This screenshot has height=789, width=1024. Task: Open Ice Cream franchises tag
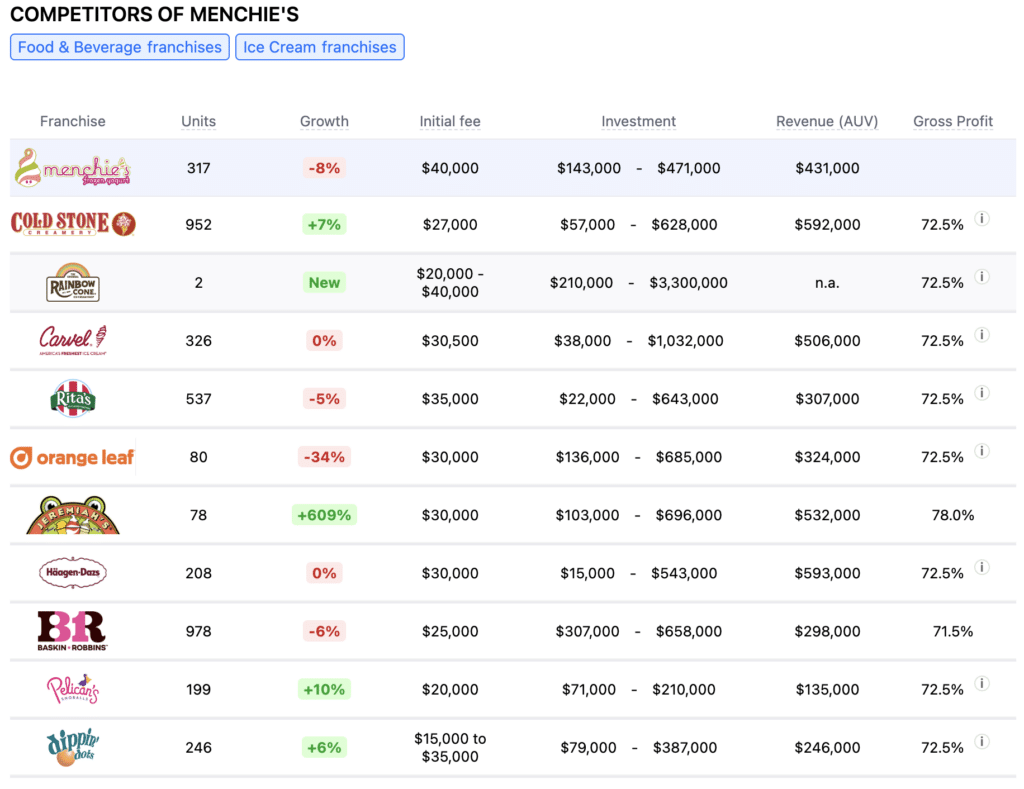coord(320,47)
